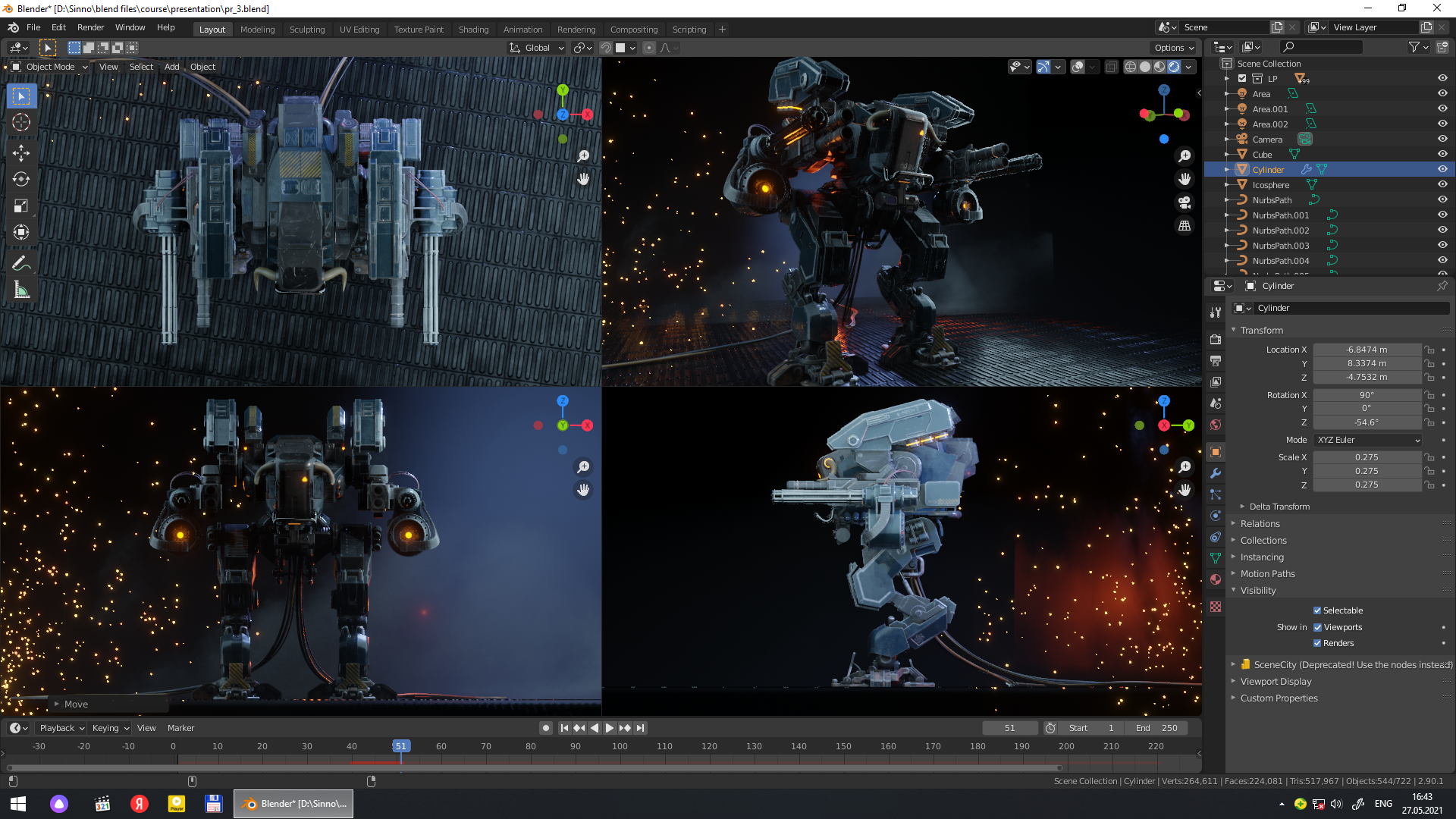Uncheck the Selectable checkbox

coord(1317,610)
